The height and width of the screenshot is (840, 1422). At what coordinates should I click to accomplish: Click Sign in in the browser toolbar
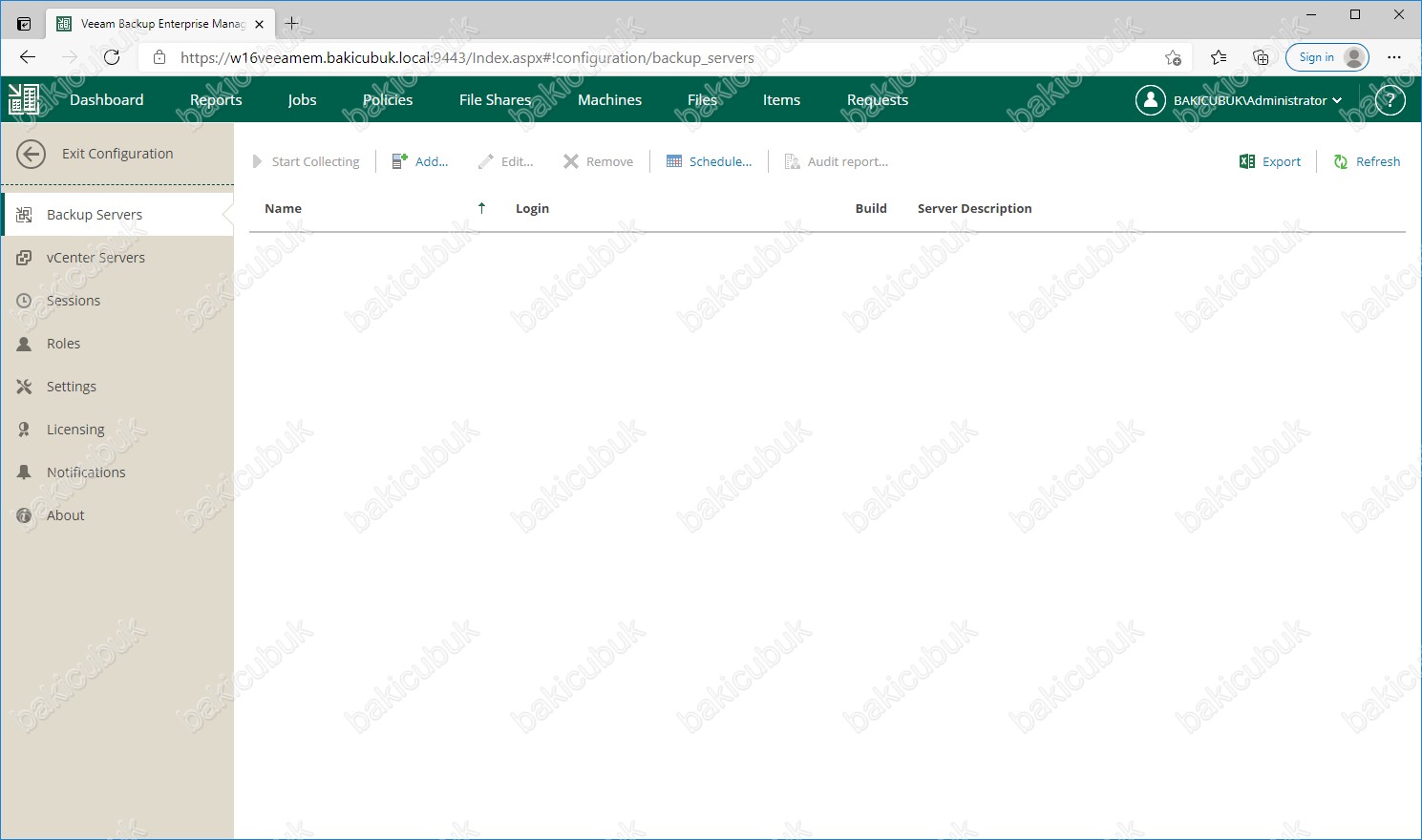click(1327, 57)
